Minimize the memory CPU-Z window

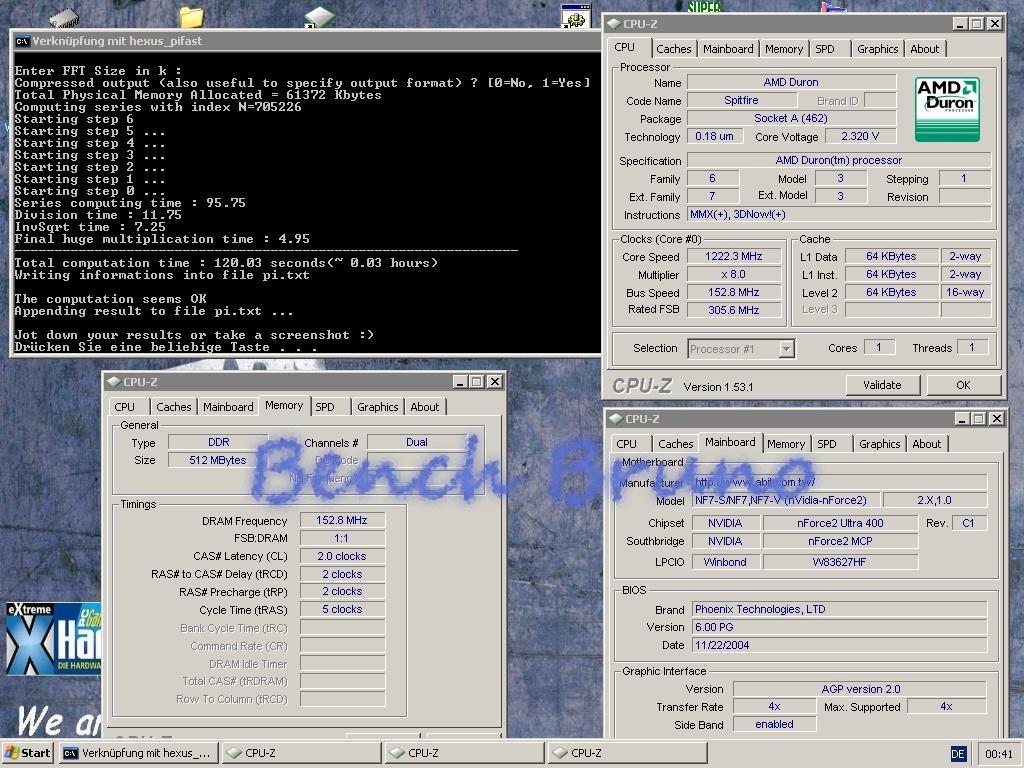(460, 382)
